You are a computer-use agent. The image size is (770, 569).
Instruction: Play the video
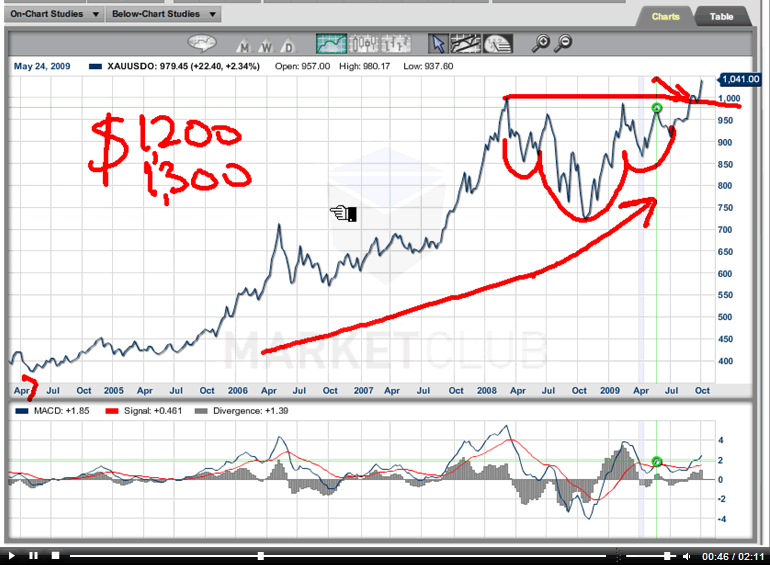coord(12,556)
